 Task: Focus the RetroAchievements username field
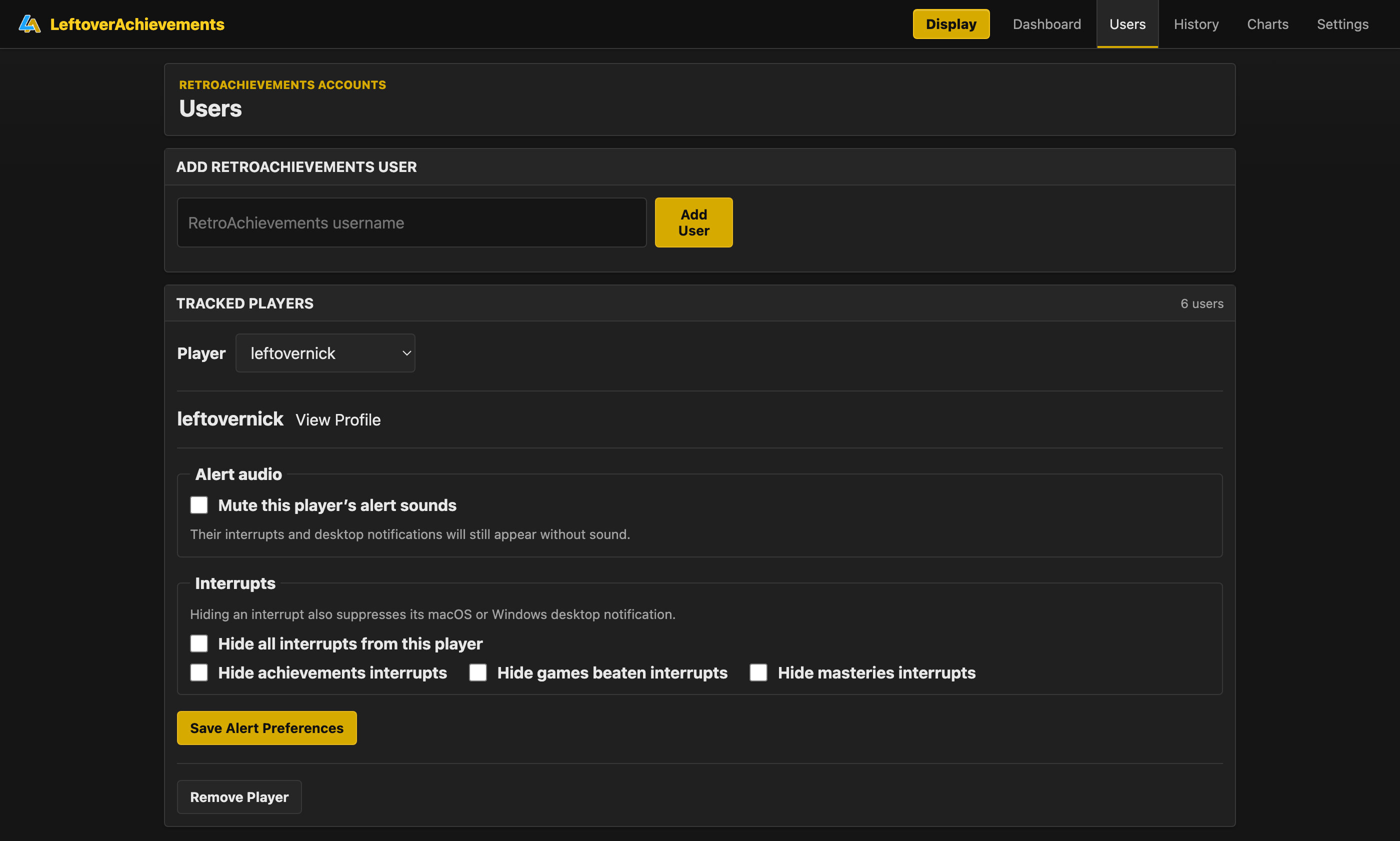[x=411, y=222]
